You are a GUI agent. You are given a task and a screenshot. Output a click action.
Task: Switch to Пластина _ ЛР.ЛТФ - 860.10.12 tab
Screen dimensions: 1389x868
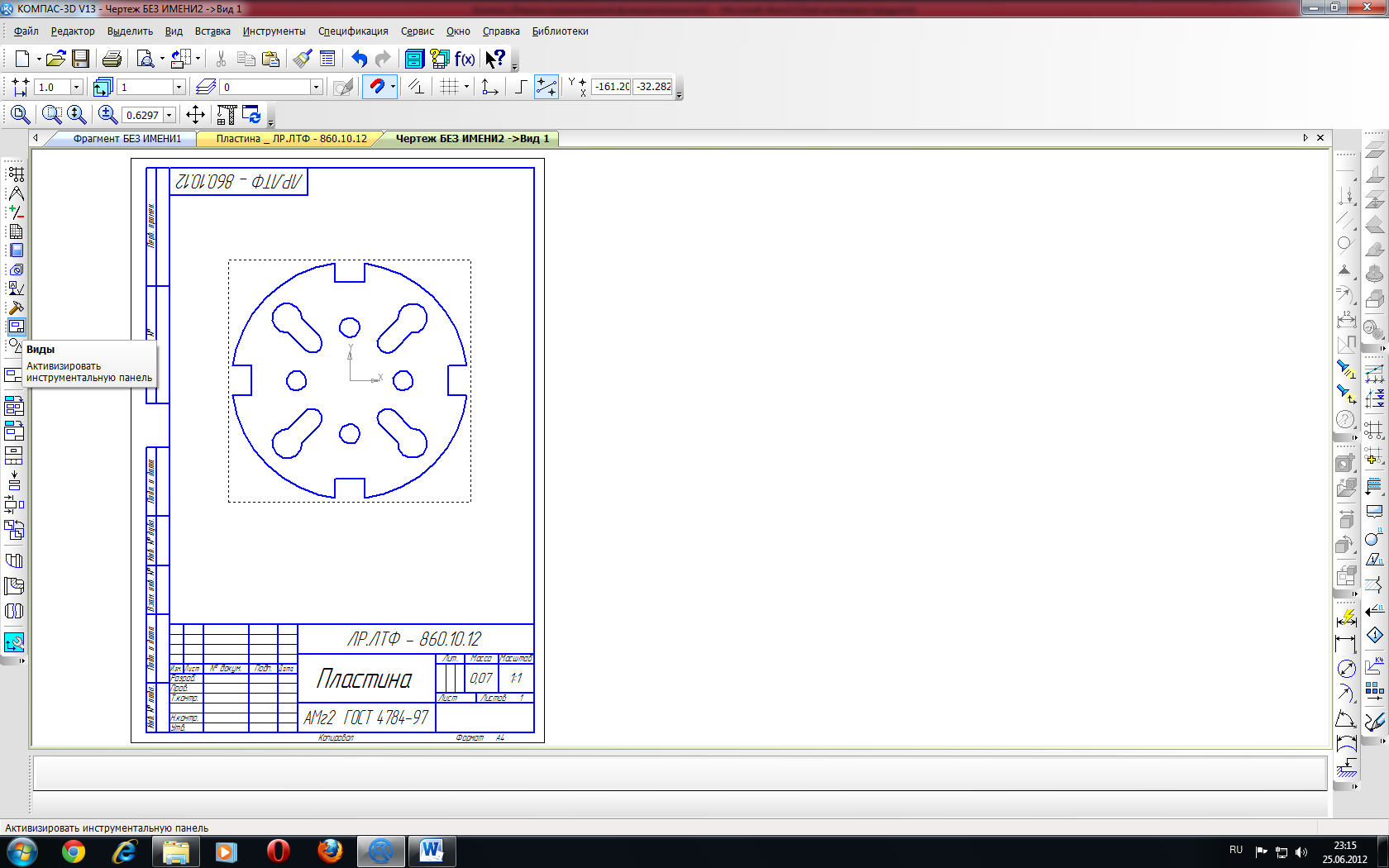[291, 139]
